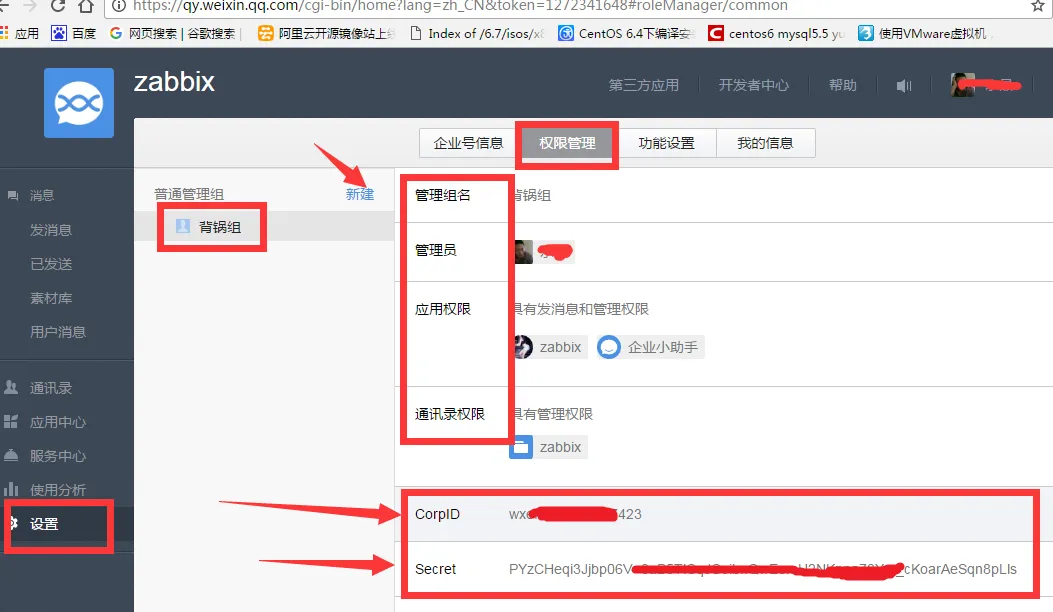Image resolution: width=1053 pixels, height=612 pixels.
Task: Bookmark this page with the star icon
Action: click(x=1038, y=6)
